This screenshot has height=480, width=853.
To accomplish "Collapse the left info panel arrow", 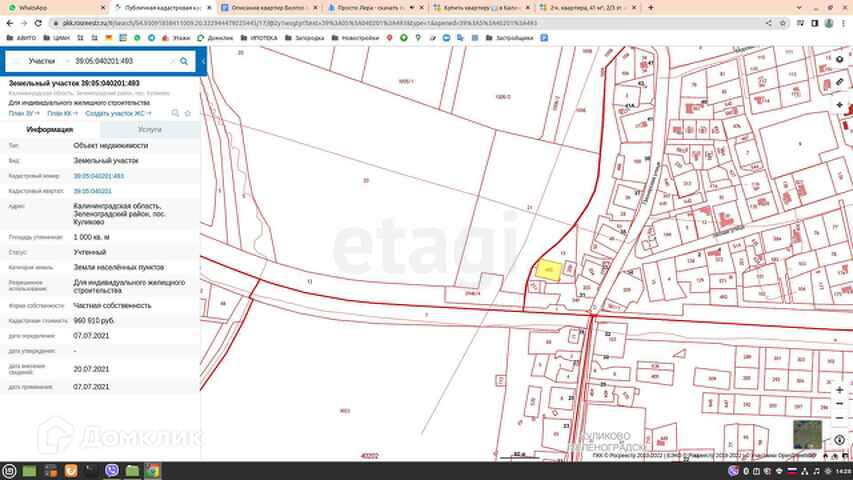I will click(203, 61).
